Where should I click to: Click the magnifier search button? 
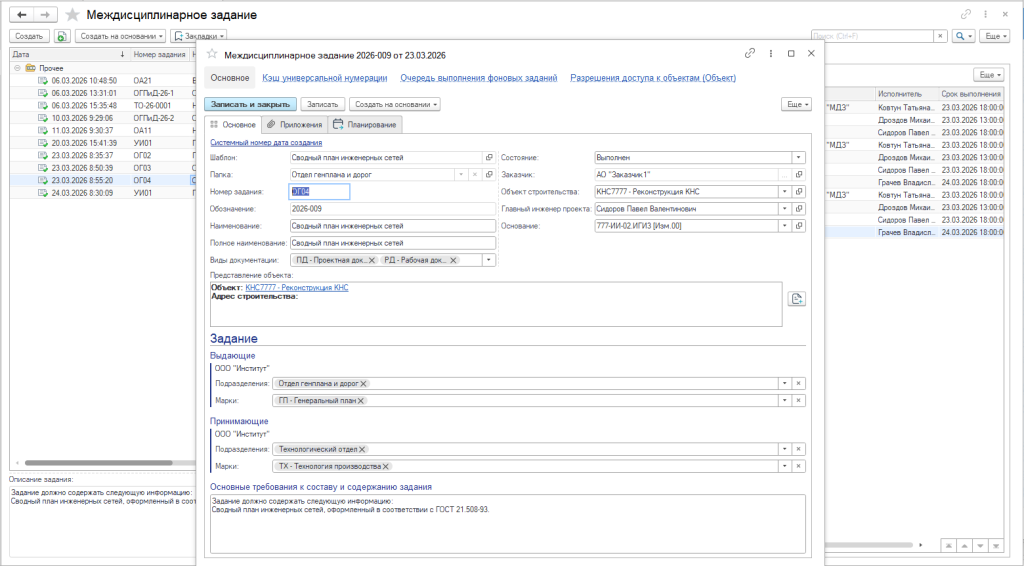963,36
